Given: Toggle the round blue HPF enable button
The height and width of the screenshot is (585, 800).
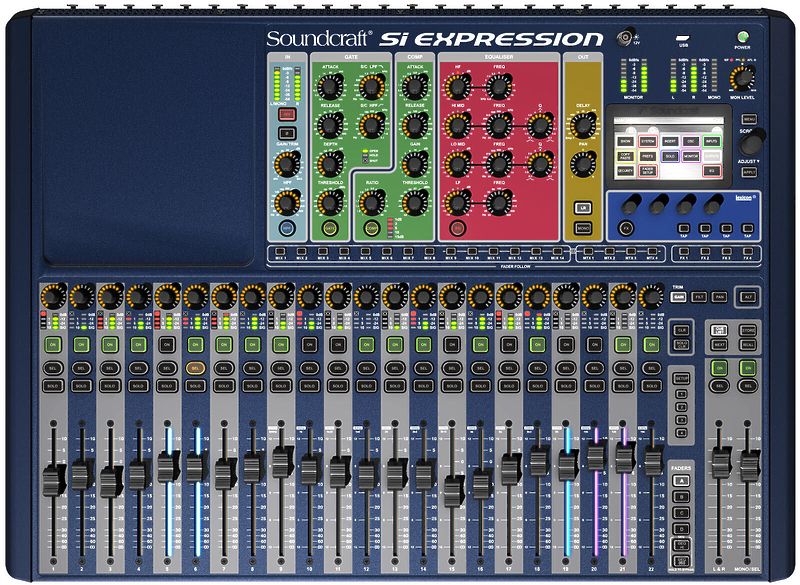Looking at the screenshot, I should click(287, 228).
